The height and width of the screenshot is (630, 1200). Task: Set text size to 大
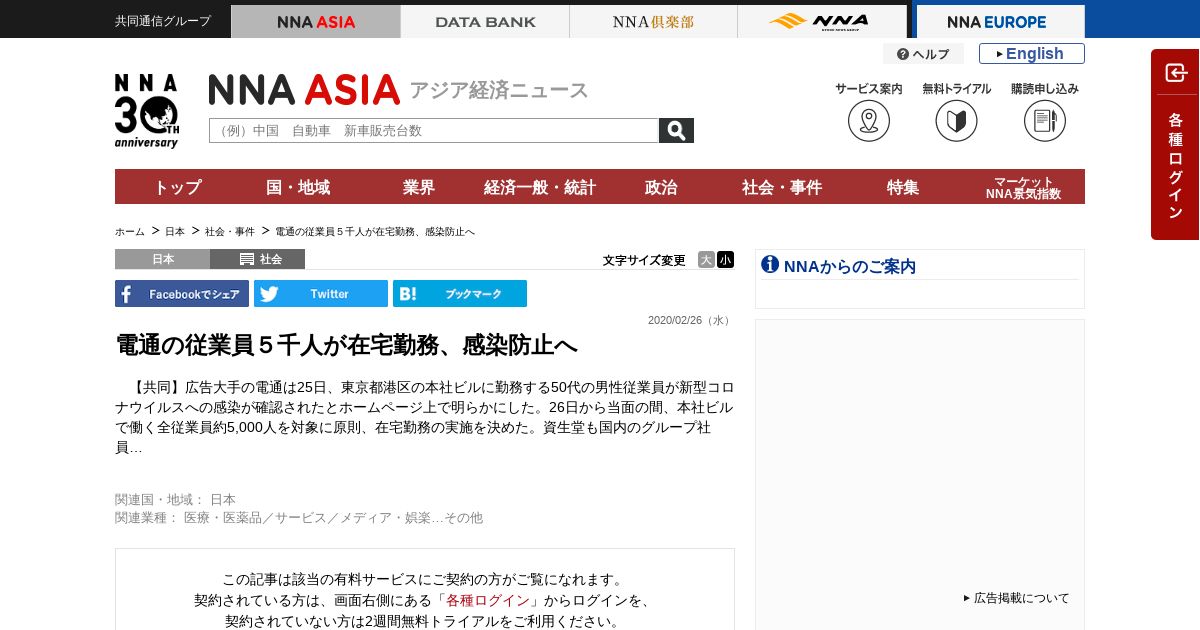(x=706, y=260)
